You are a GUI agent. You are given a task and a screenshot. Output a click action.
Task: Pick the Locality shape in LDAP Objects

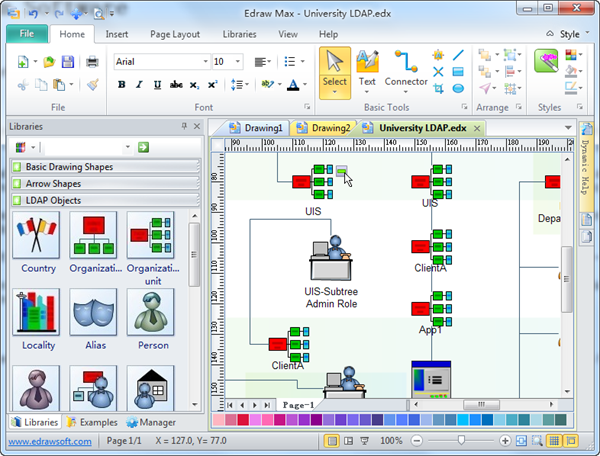(x=38, y=320)
